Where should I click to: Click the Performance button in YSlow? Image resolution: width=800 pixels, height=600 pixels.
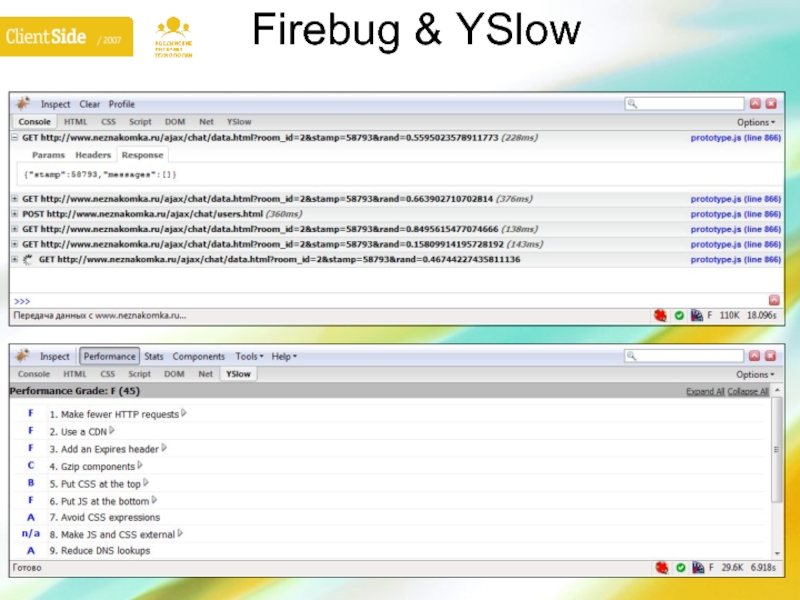pyautogui.click(x=109, y=356)
